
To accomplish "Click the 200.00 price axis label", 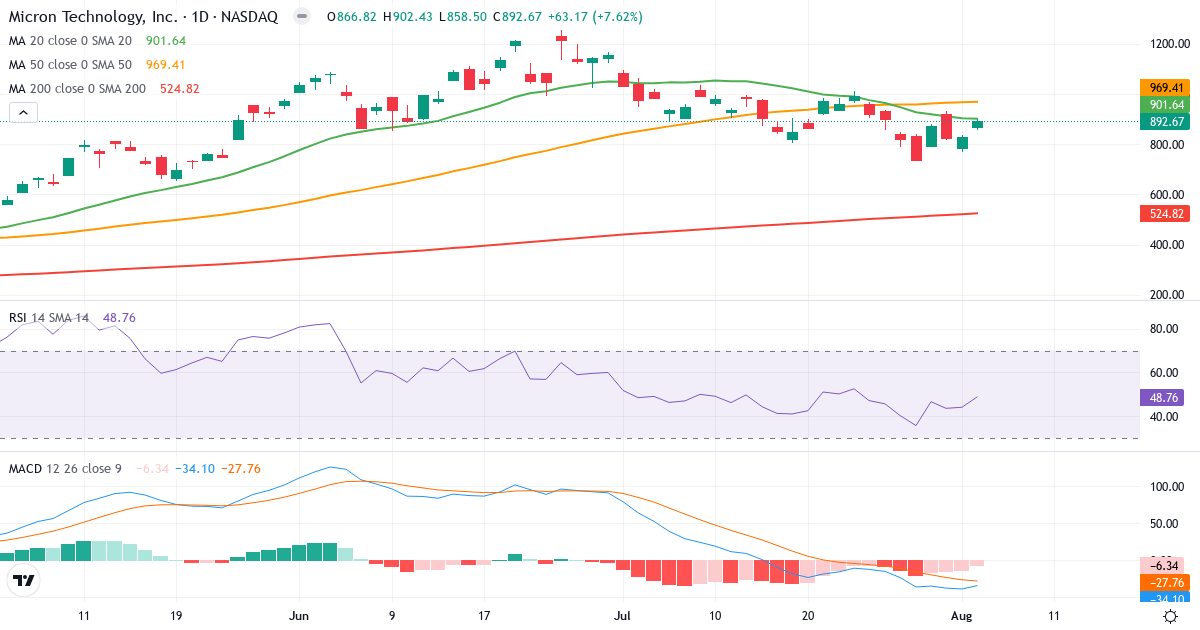I will 1169,294.
